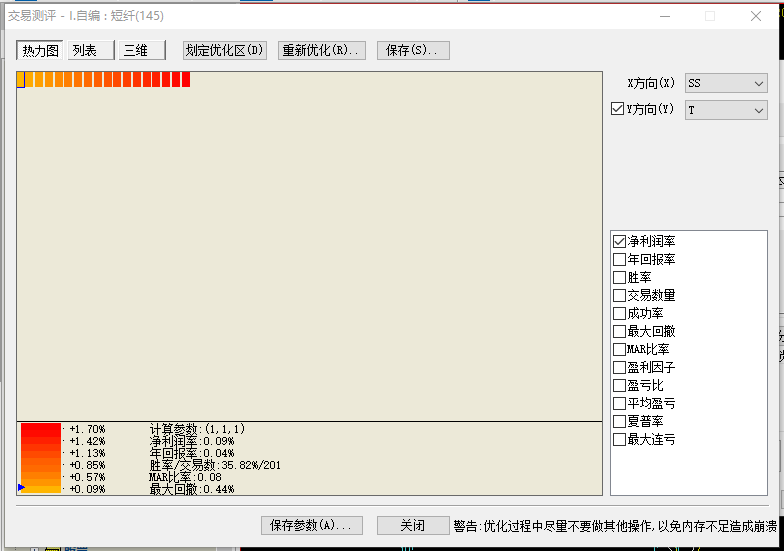This screenshot has height=551, width=784.
Task: Click the 计算参数:(1,1,1) text
Action: pyautogui.click(x=197, y=428)
